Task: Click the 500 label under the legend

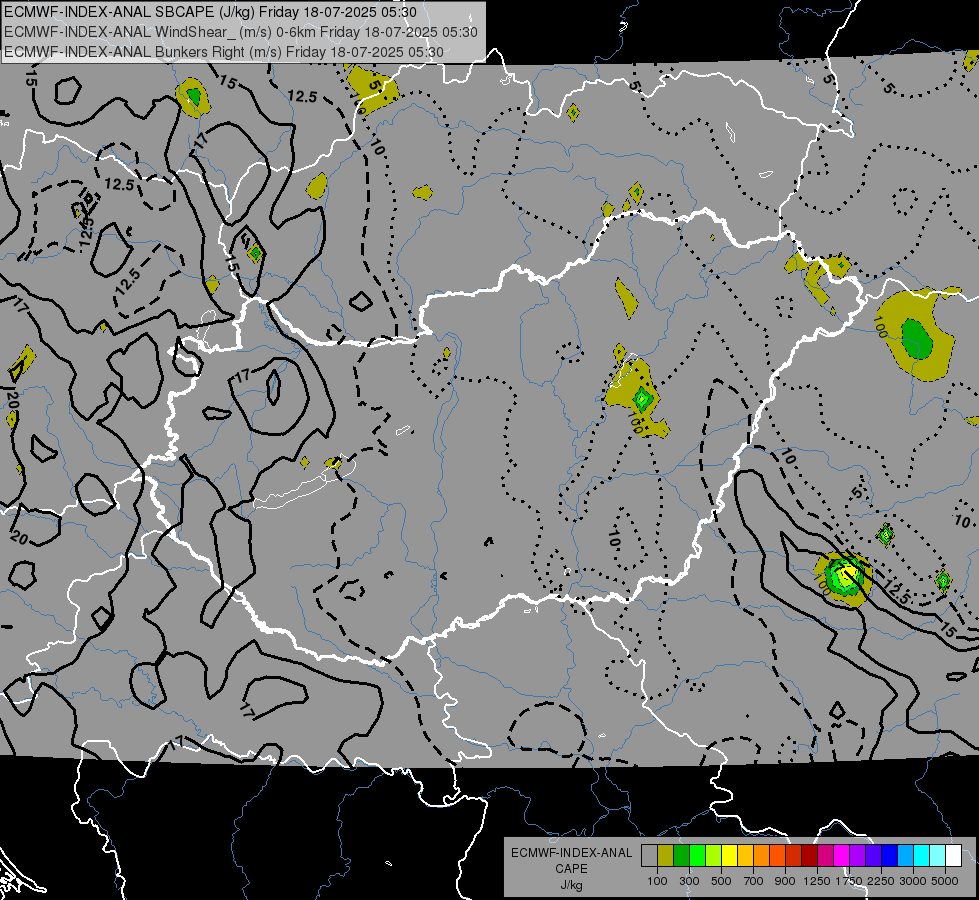Action: tap(721, 881)
